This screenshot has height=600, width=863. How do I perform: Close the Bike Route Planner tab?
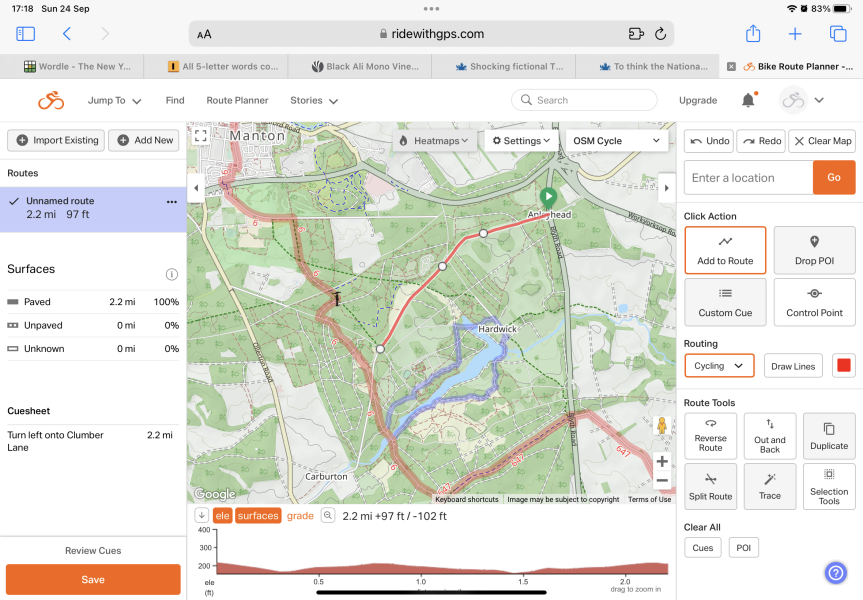[731, 67]
